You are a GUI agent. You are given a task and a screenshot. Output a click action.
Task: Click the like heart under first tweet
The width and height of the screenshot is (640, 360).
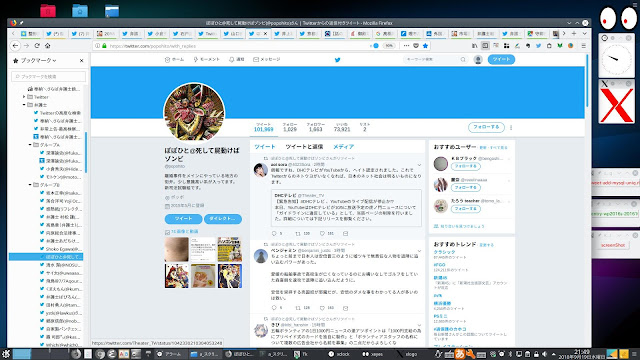coord(322,233)
